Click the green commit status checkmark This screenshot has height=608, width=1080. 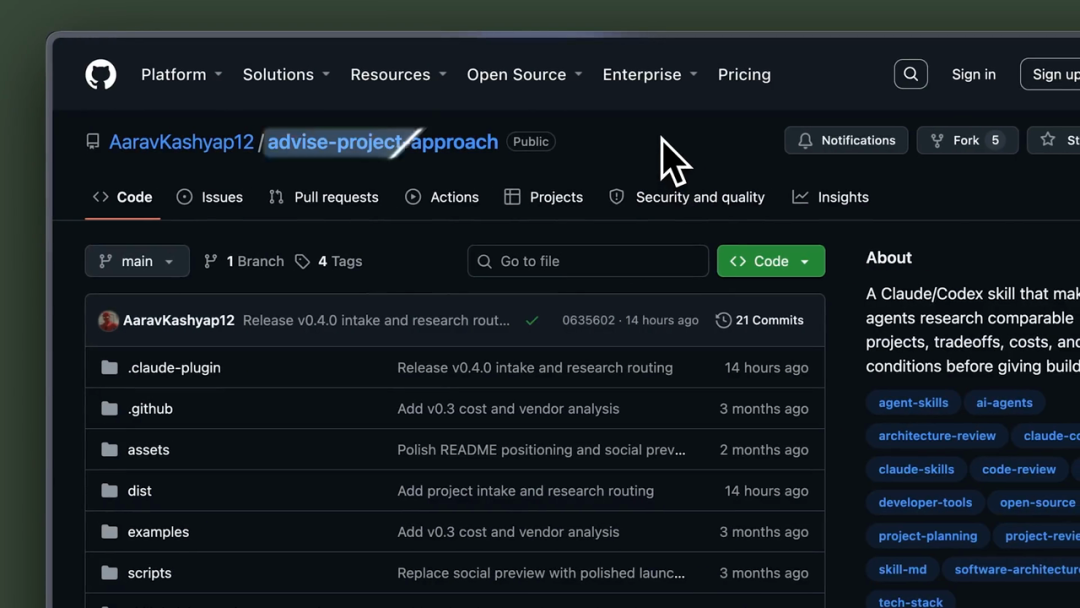(x=532, y=320)
